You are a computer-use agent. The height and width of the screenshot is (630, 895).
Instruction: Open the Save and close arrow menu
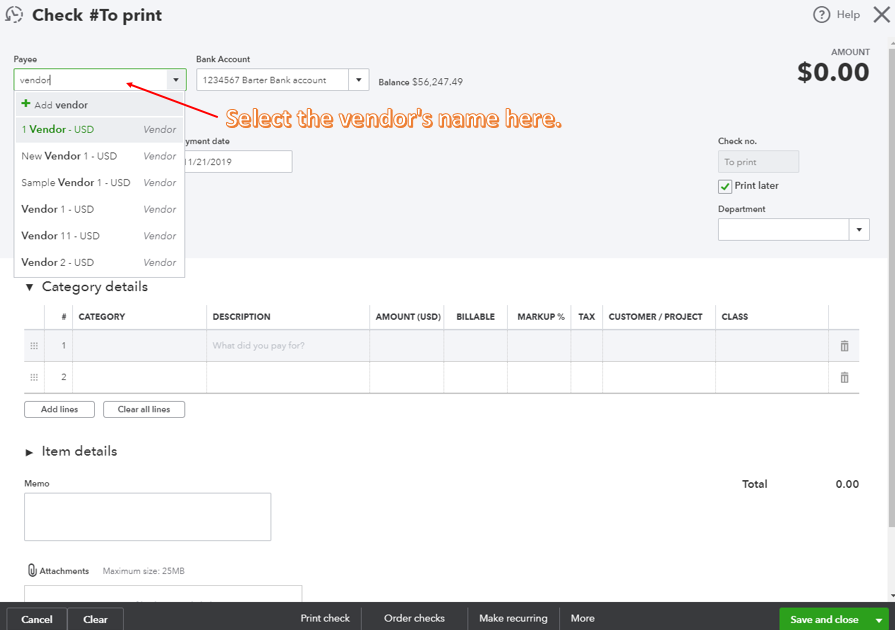[x=879, y=620]
